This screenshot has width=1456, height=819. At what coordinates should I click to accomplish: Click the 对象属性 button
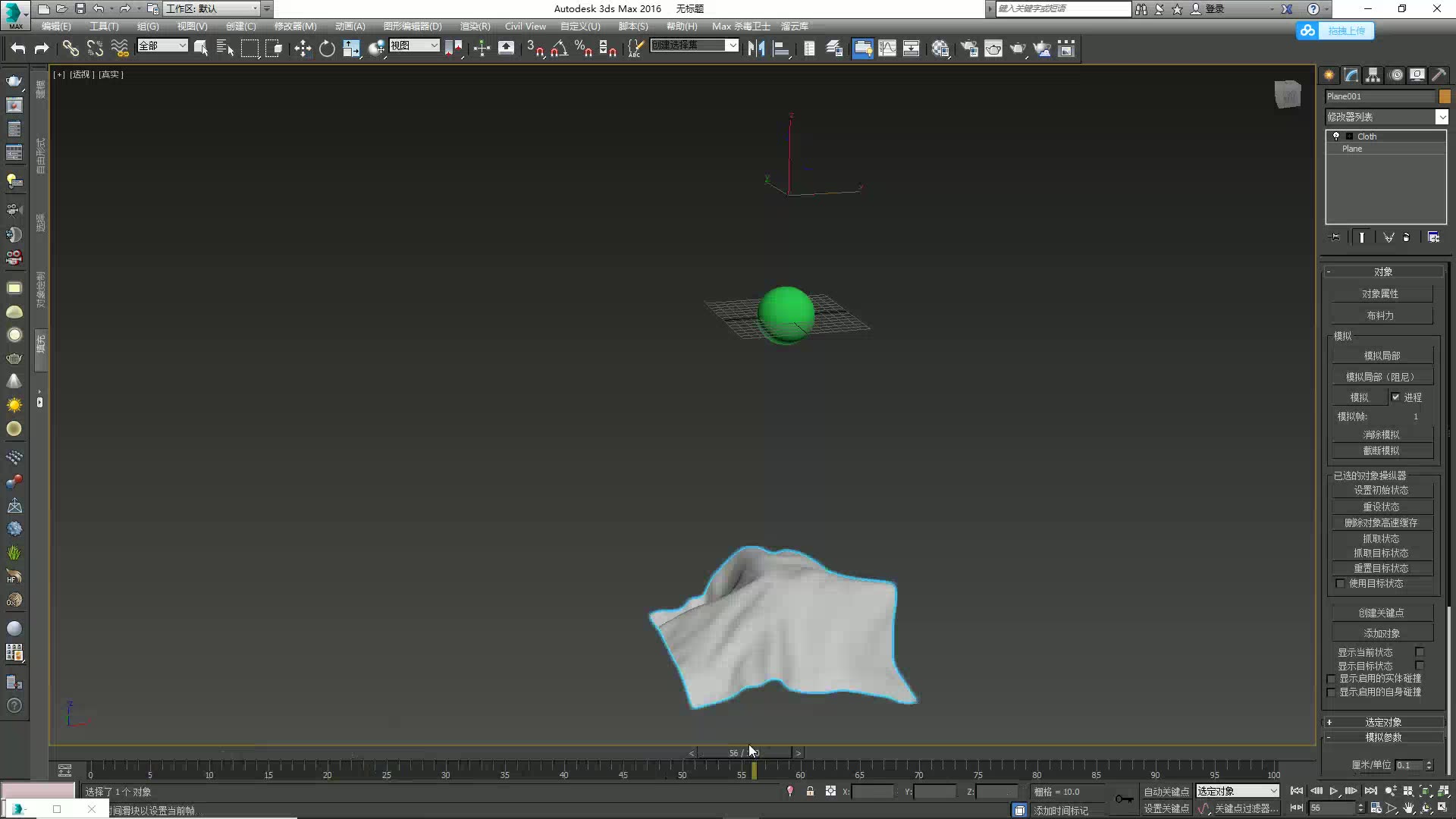point(1380,294)
